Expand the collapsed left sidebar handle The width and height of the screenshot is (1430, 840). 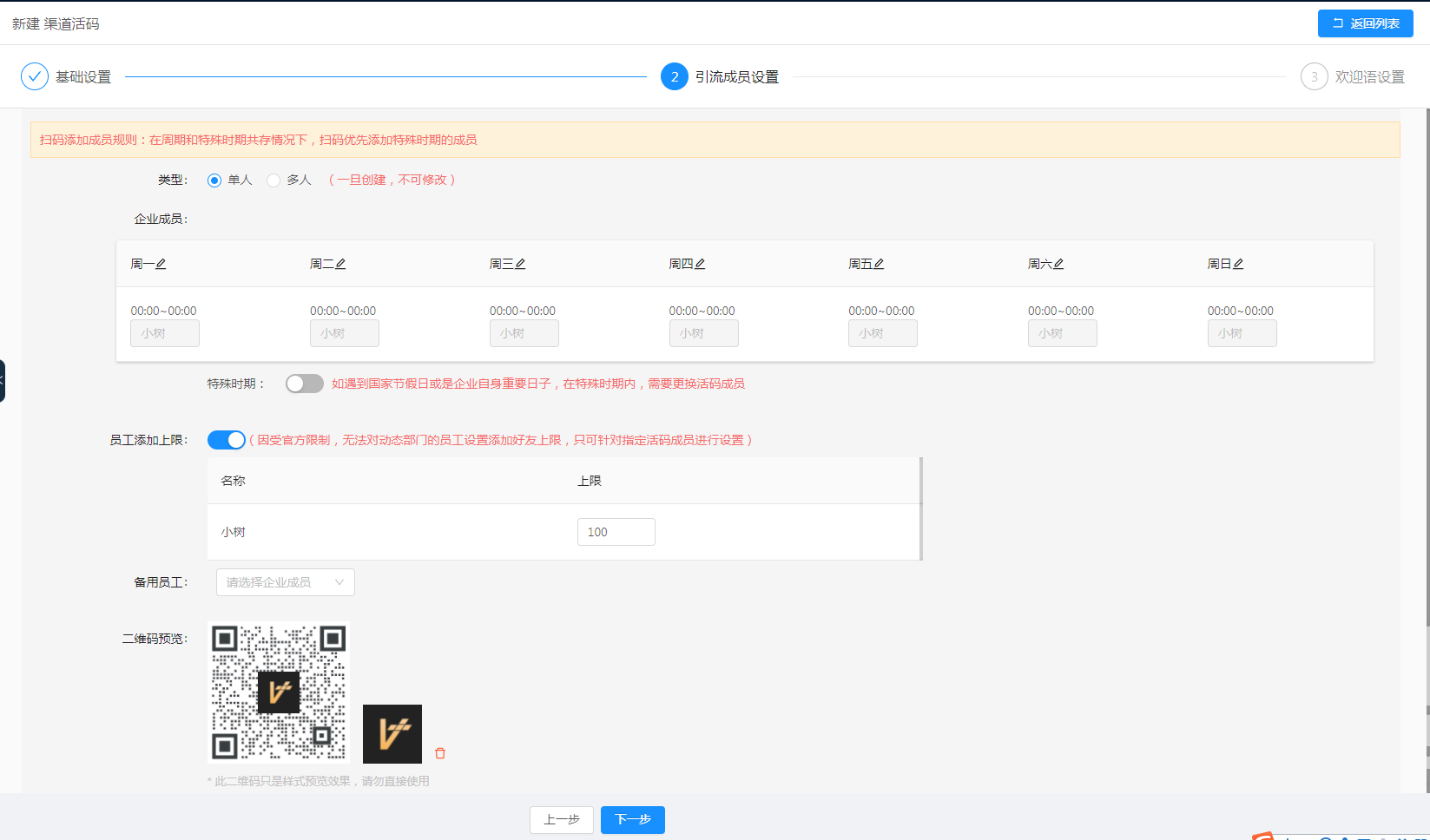(3, 380)
